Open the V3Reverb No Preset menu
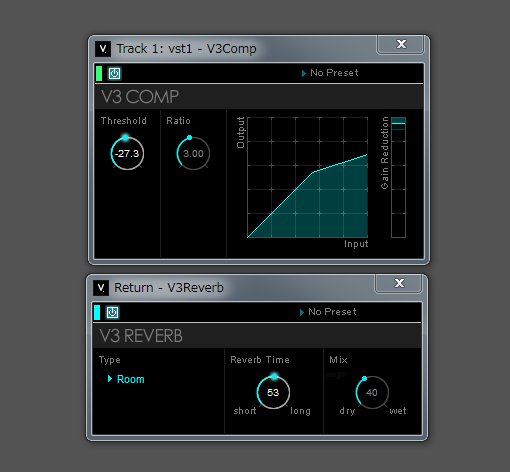The width and height of the screenshot is (510, 472). [x=328, y=312]
